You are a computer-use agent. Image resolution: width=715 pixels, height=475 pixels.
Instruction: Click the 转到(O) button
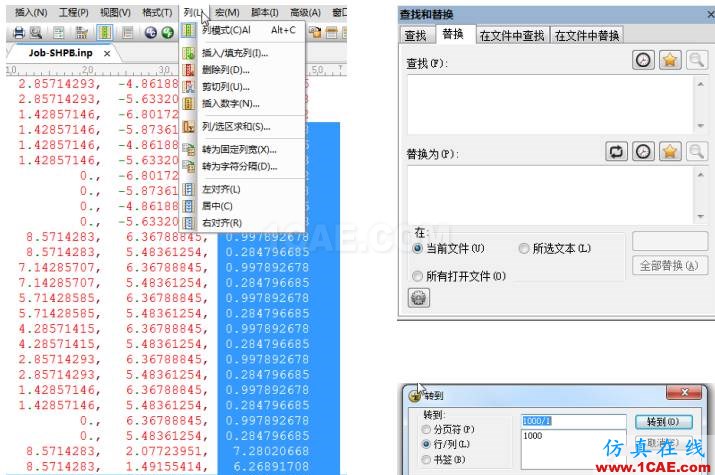663,422
